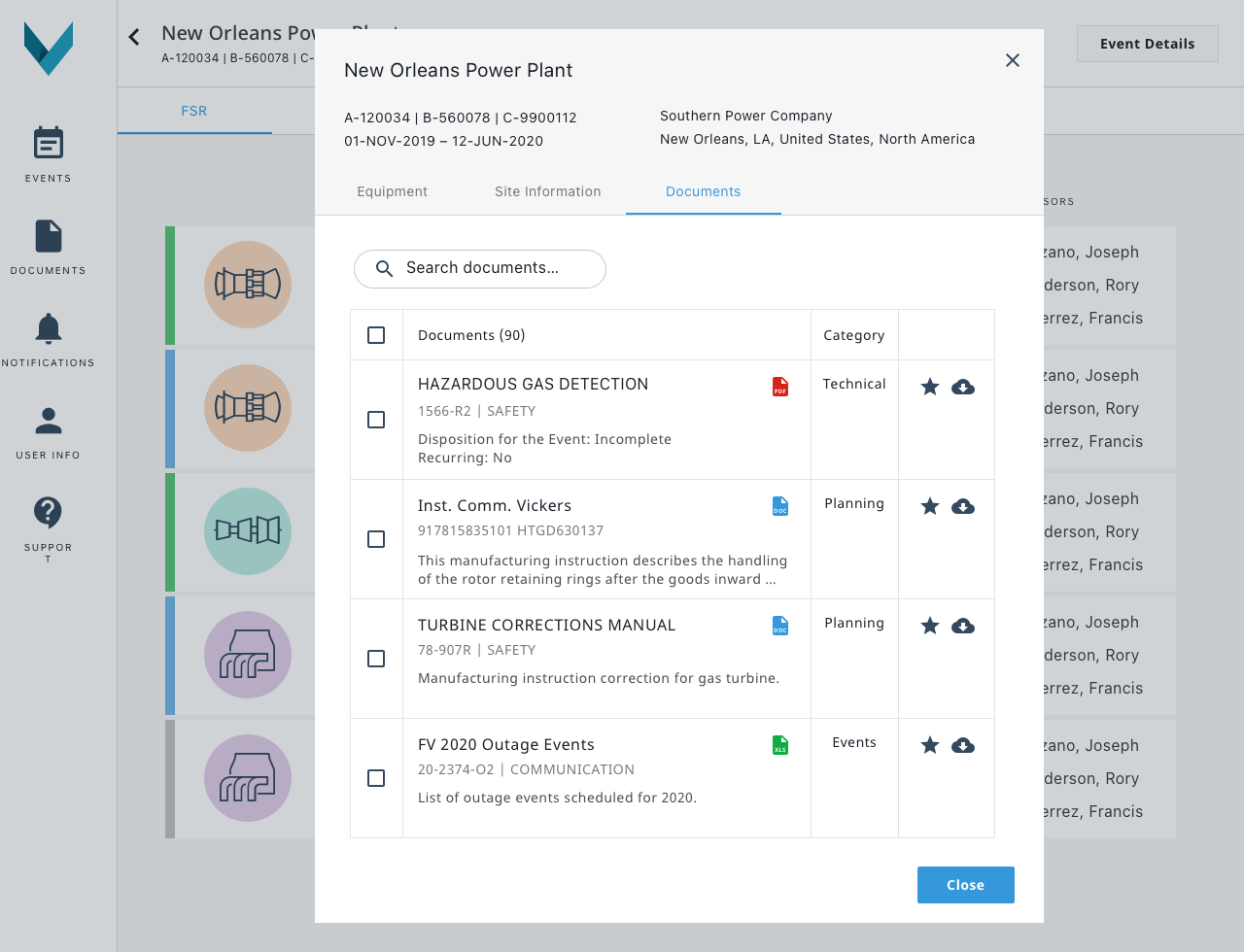
Task: Favorite the HAZARDOUS GAS DETECTION document
Action: (930, 387)
